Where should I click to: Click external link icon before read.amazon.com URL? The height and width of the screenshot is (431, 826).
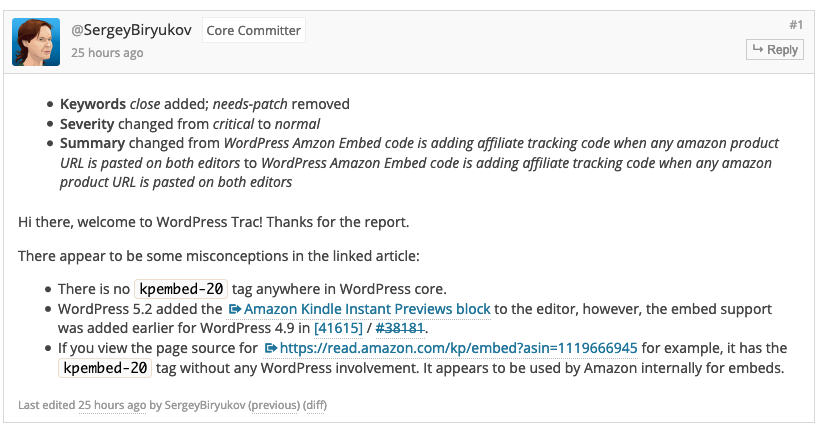click(270, 348)
